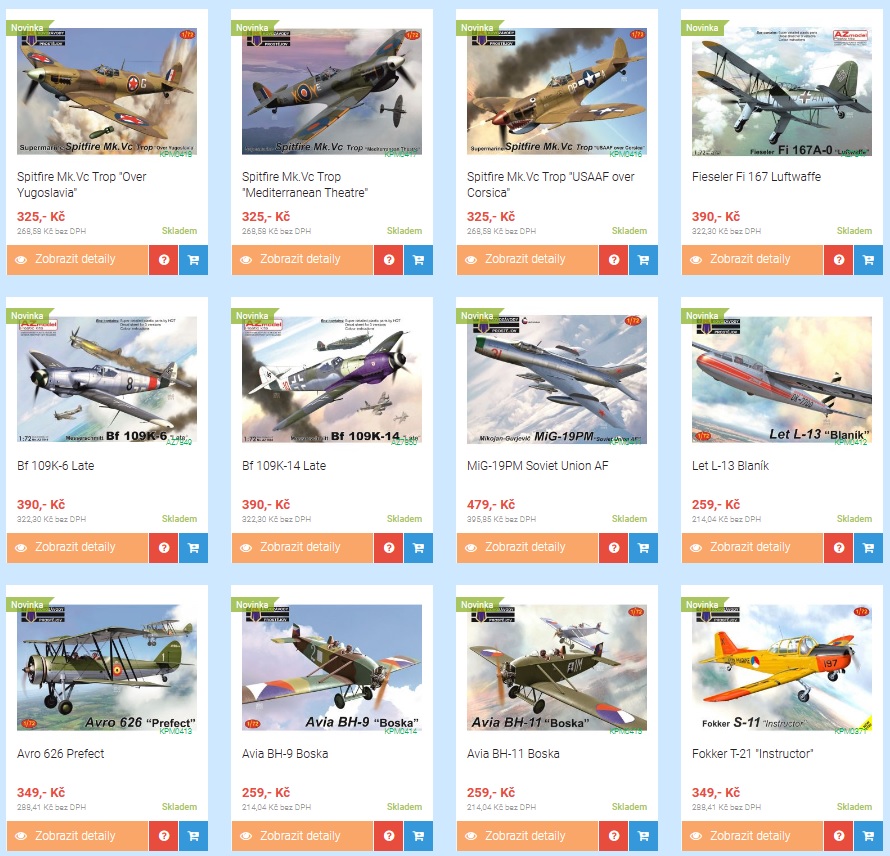Viewport: 890px width, 856px height.
Task: Show details for Fieseler Fi 167 Luftwaffe
Action: (x=752, y=260)
